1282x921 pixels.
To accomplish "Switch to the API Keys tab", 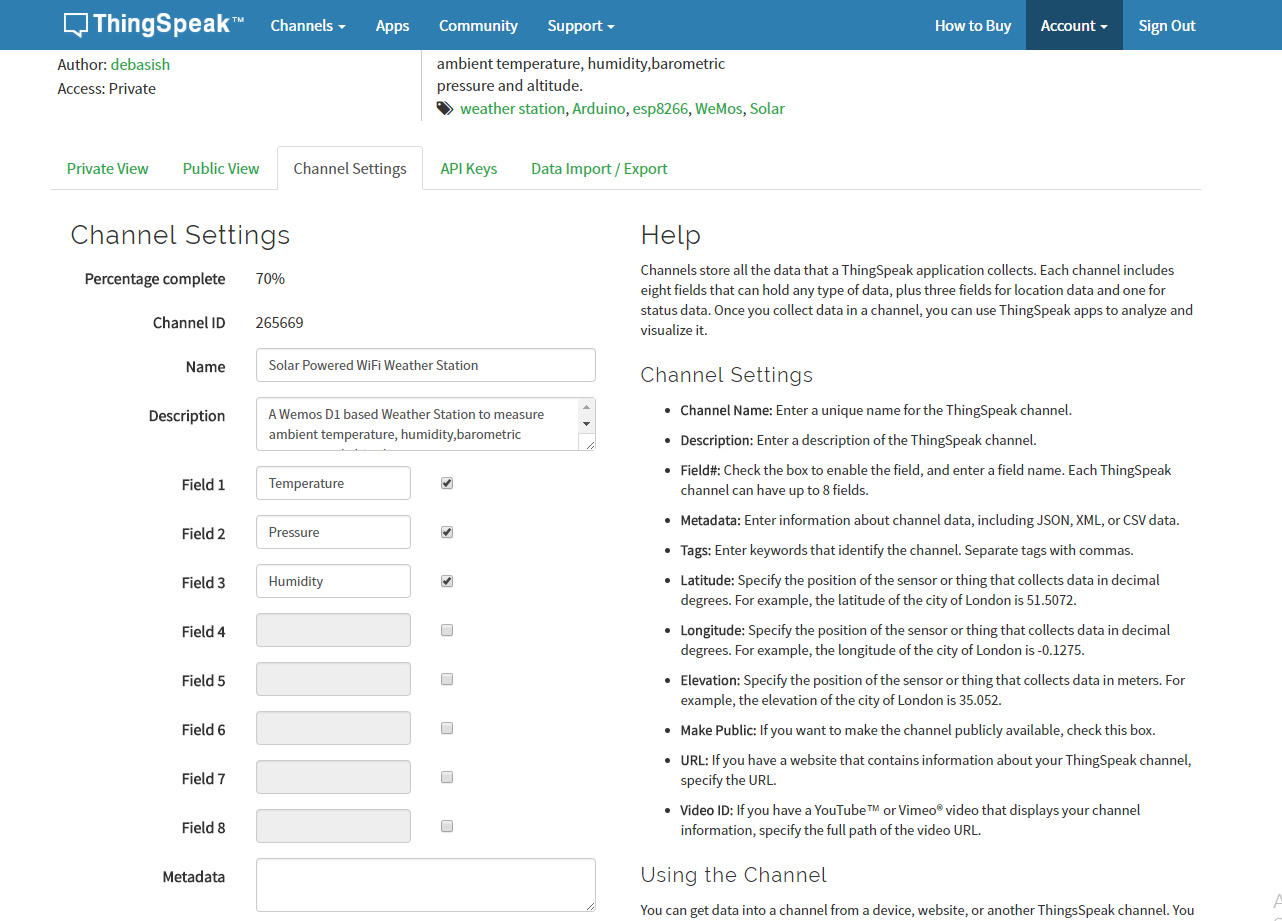I will [x=468, y=169].
